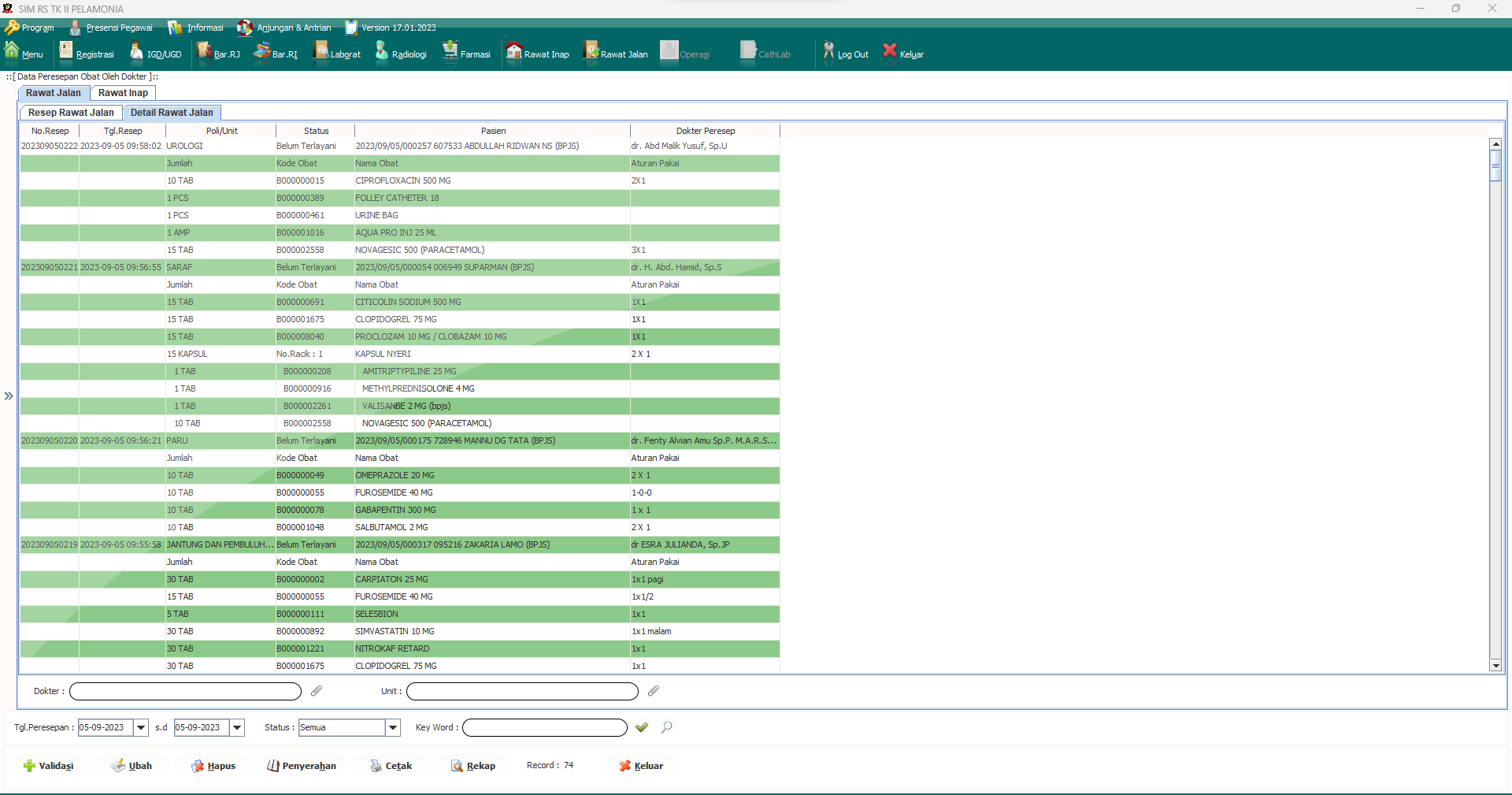
Task: Expand the Status dropdown showing Semua
Action: pos(393,727)
